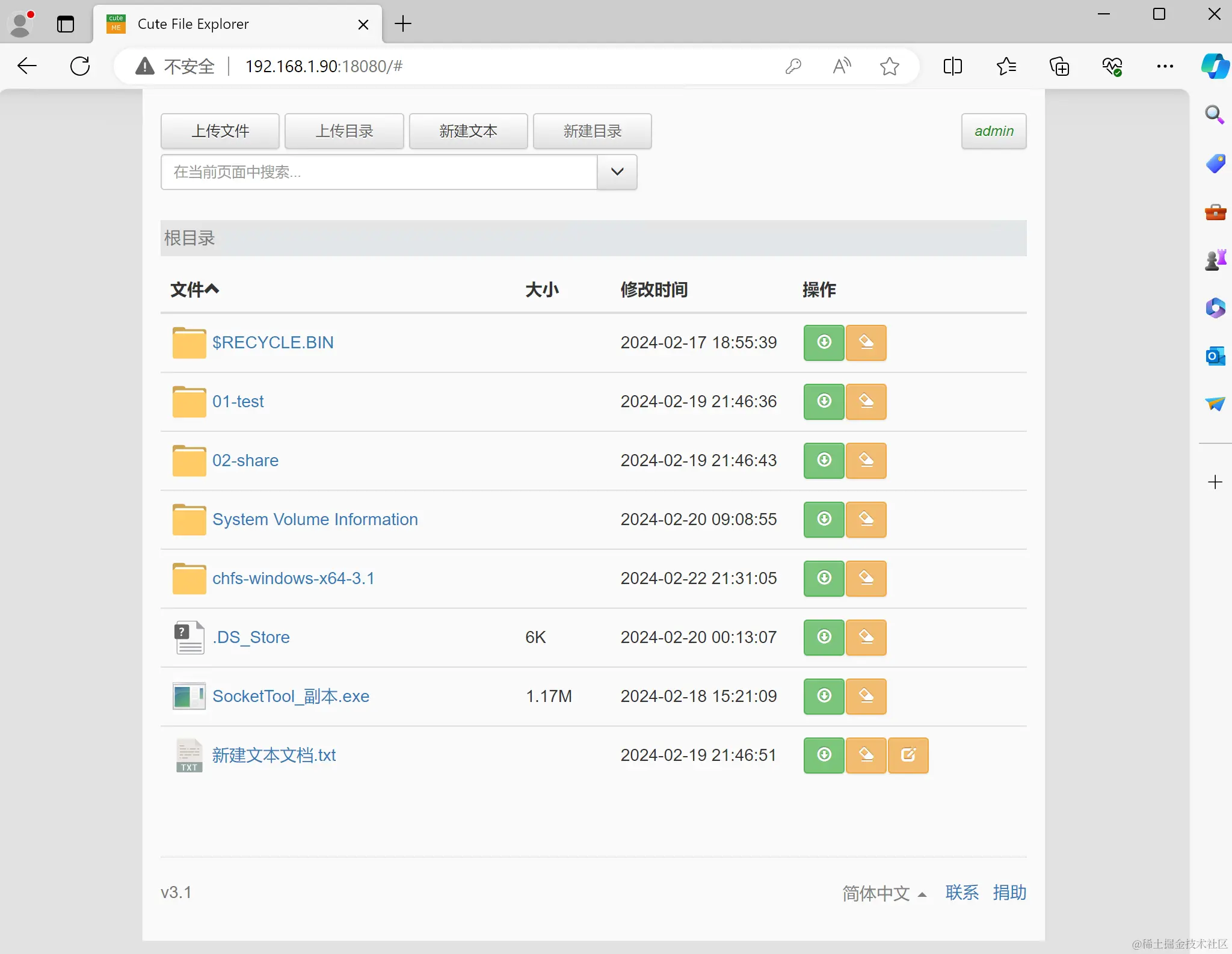Screen dimensions: 1232x954
Task: Click download icon for $RECYCLE.BIN row
Action: click(824, 342)
